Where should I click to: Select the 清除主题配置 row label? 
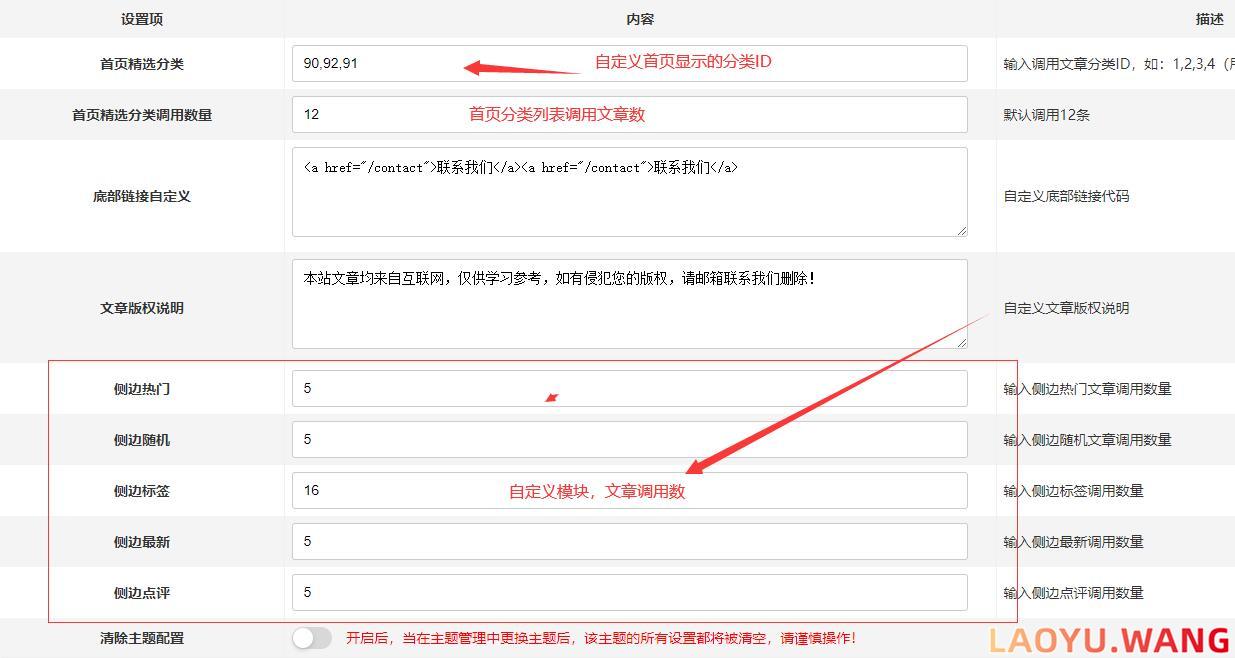(x=142, y=638)
